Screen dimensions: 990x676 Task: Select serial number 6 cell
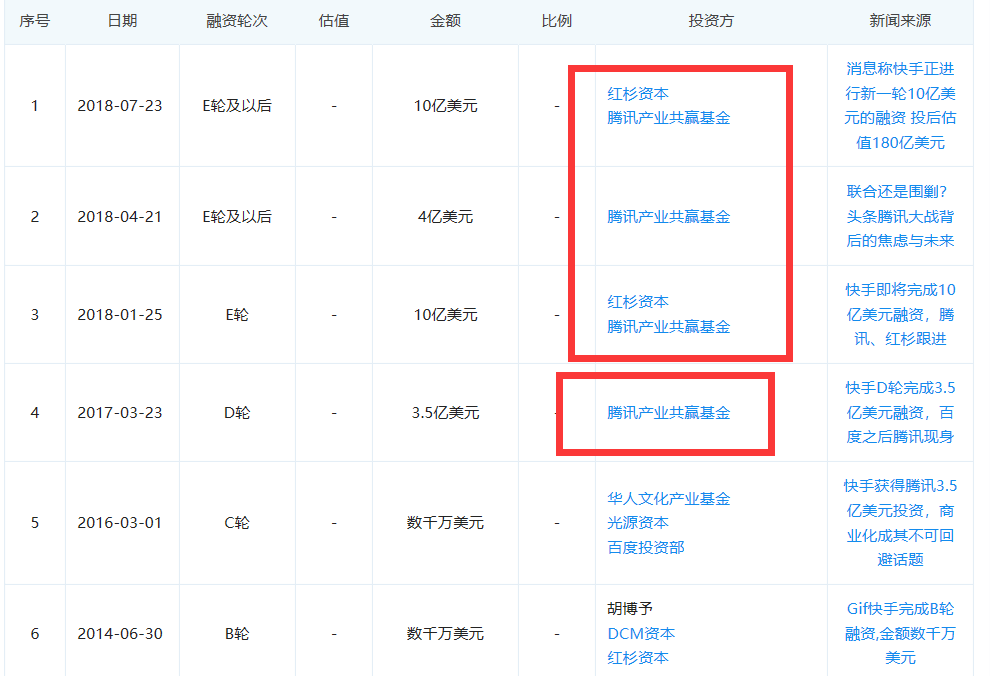tap(35, 633)
